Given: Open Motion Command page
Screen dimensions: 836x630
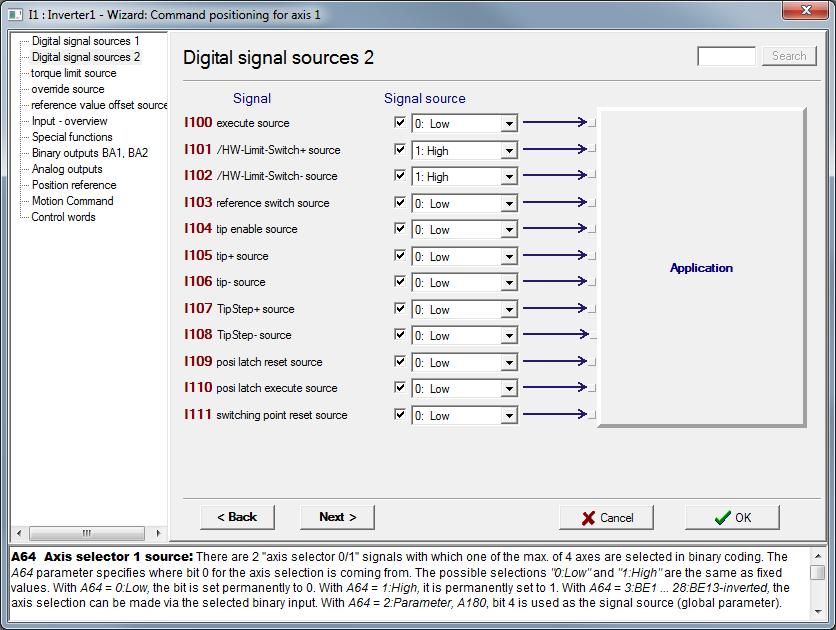Looking at the screenshot, I should (73, 201).
